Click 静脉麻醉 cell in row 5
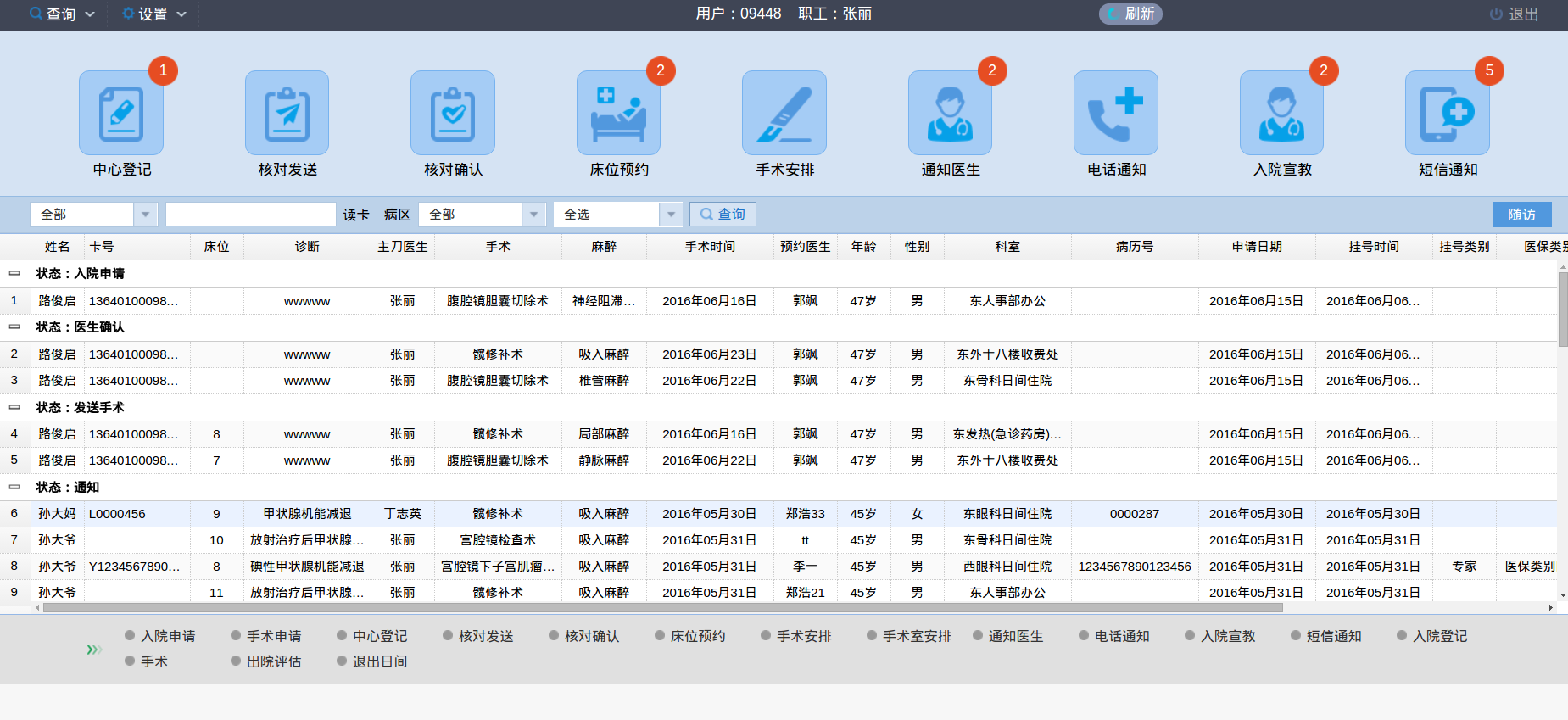Viewport: 1568px width, 720px height. coord(604,460)
